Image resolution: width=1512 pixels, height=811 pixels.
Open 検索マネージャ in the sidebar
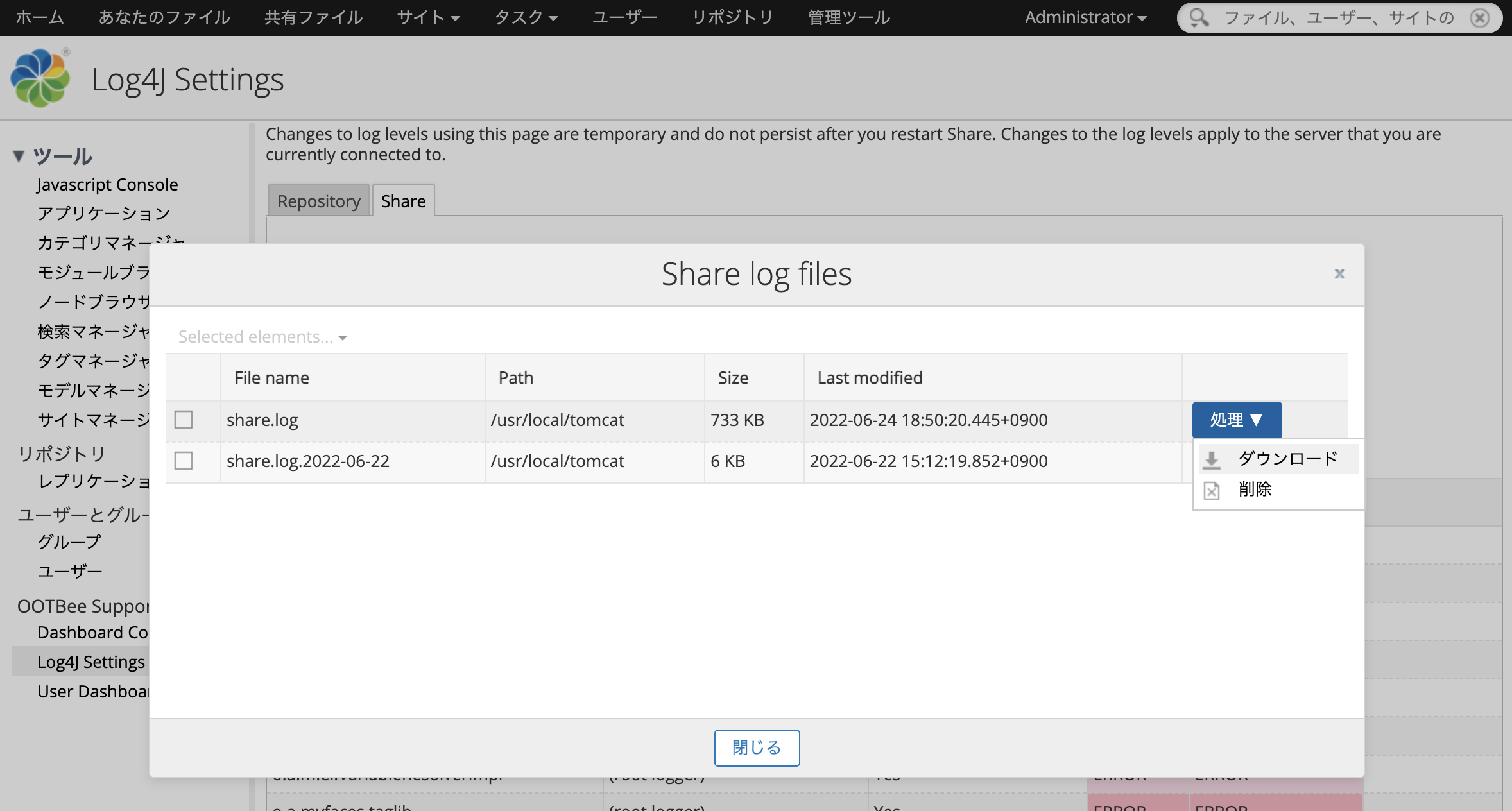(x=93, y=331)
